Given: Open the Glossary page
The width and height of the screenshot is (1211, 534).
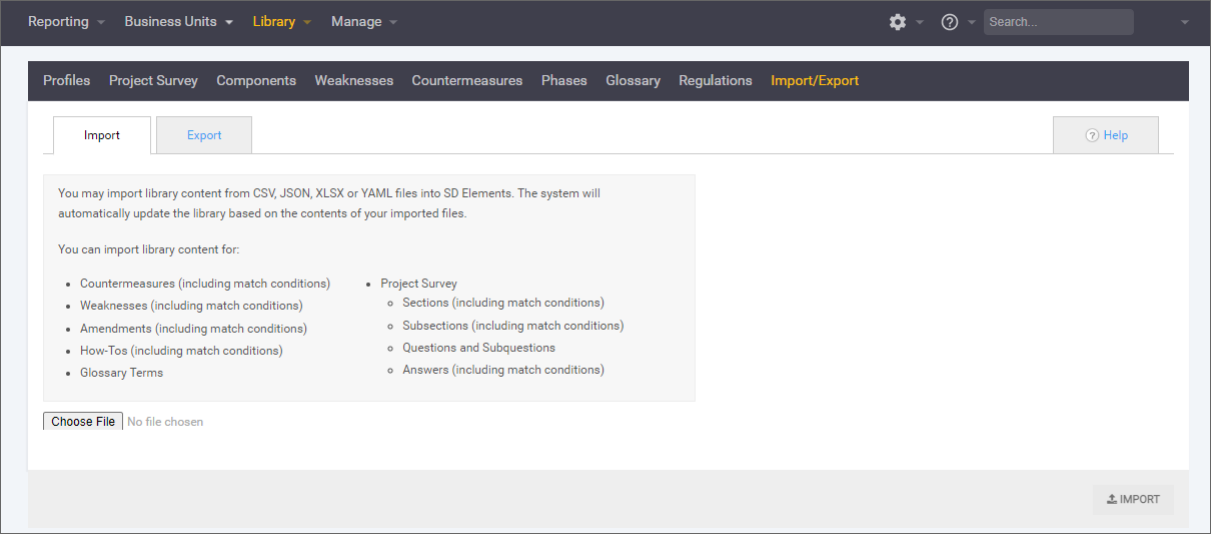Looking at the screenshot, I should pyautogui.click(x=633, y=81).
